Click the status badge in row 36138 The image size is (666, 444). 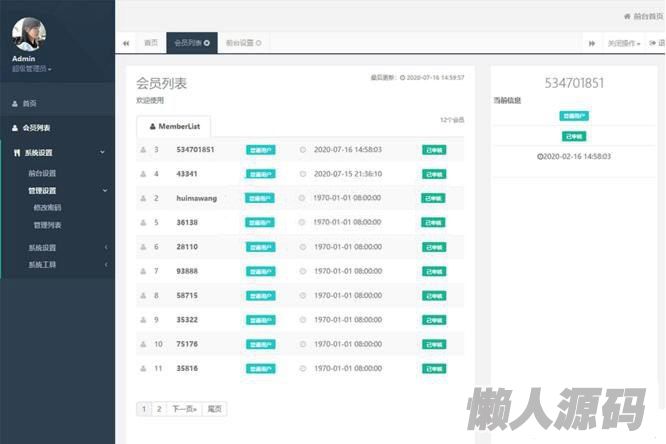coord(433,222)
